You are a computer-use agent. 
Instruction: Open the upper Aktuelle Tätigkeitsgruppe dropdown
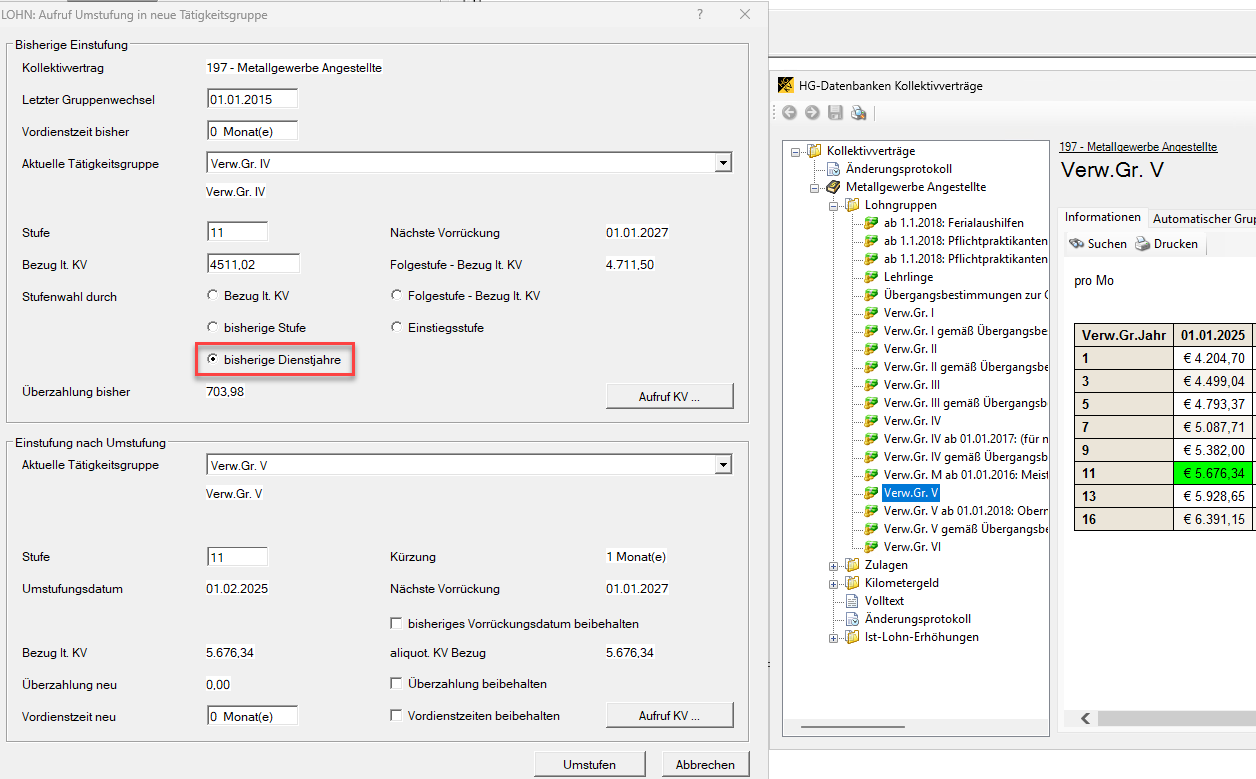click(x=723, y=164)
